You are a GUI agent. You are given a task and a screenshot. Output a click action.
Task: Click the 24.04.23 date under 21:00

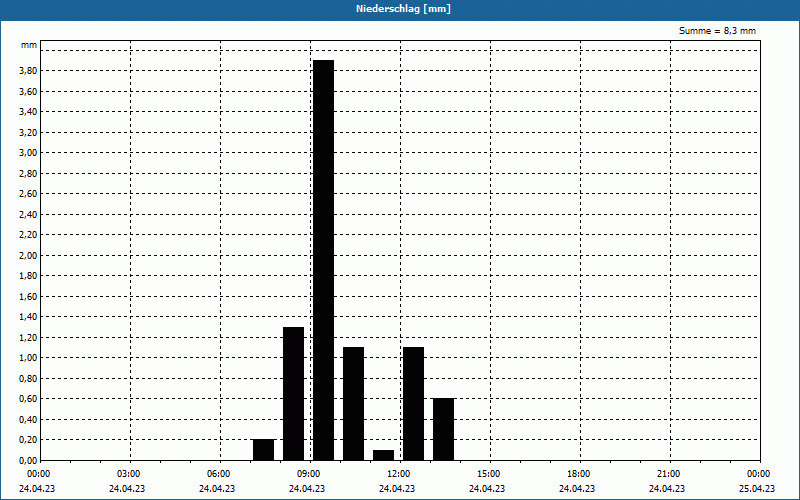coord(667,489)
